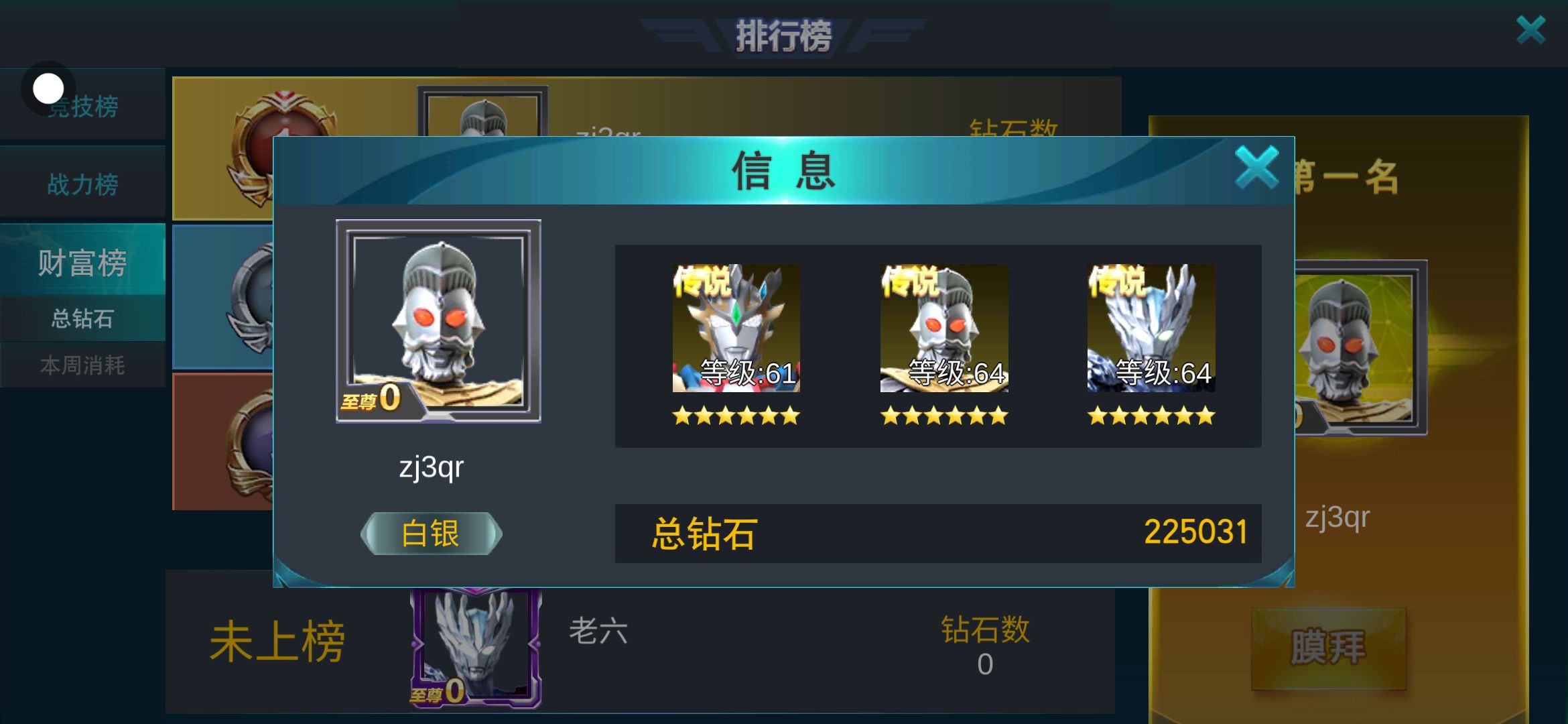Select the middle level 64 hero icon
Viewport: 1568px width, 724px height.
pyautogui.click(x=943, y=328)
